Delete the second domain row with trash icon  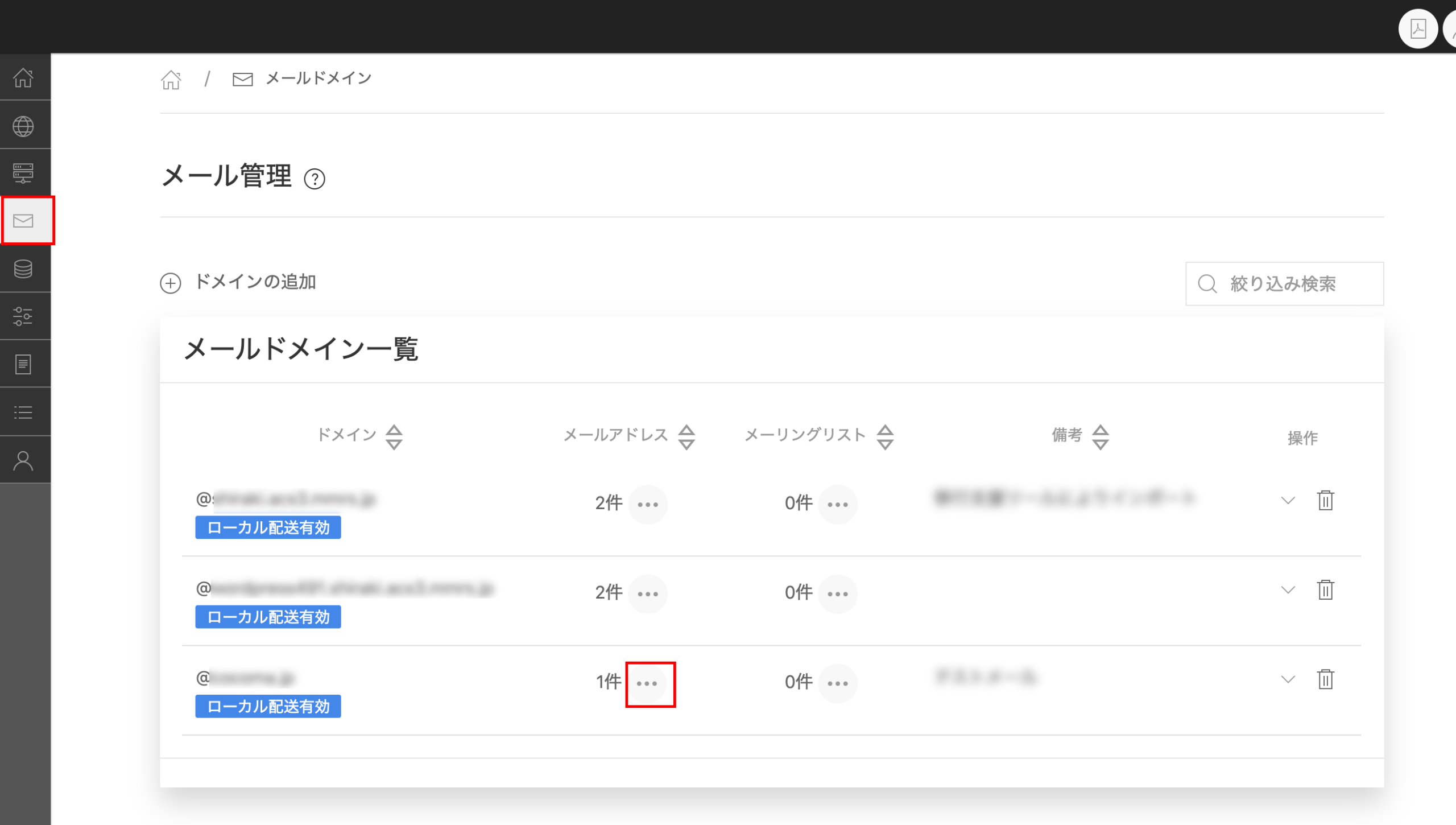coord(1325,589)
